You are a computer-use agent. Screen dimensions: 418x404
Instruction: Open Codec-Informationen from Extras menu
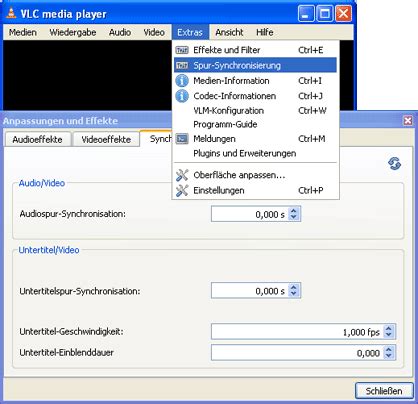pos(255,96)
